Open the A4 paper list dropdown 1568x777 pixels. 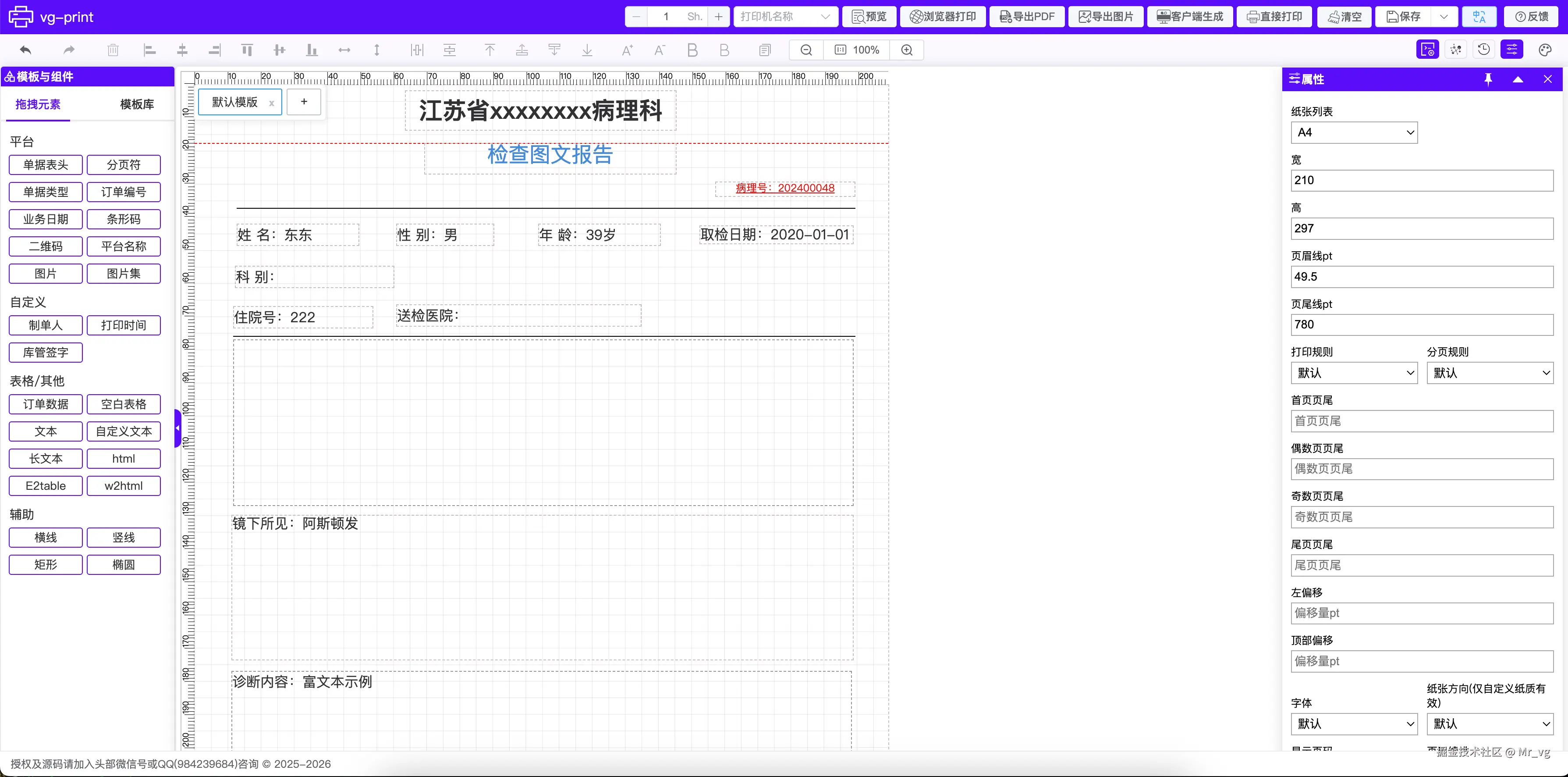[1354, 132]
